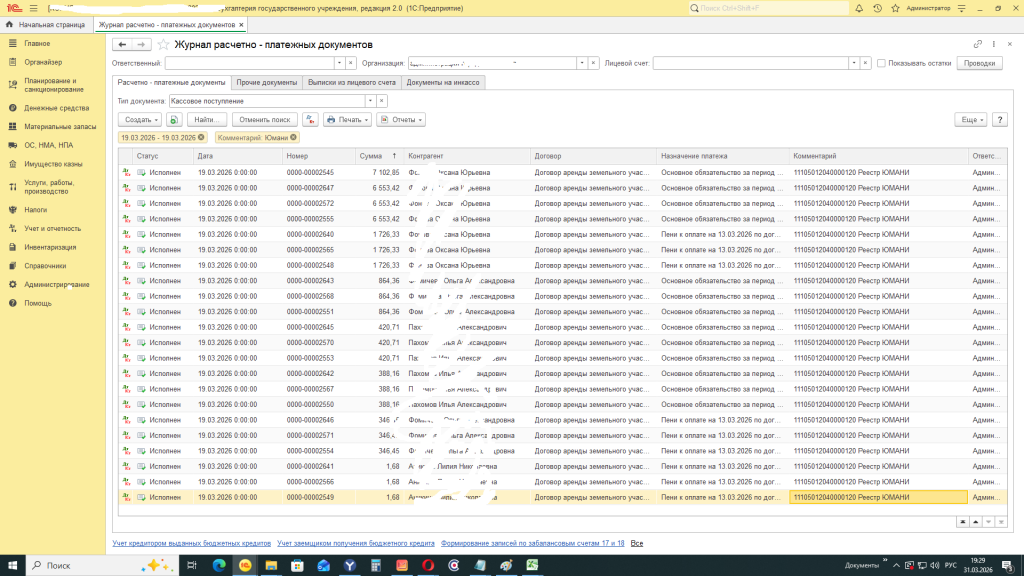This screenshot has height=576, width=1024.
Task: Open link Учет кредитором выданных бюджетных кредитов
Action: pos(191,543)
